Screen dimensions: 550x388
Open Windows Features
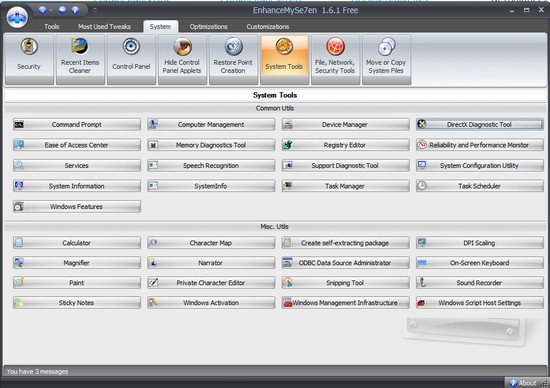(77, 207)
